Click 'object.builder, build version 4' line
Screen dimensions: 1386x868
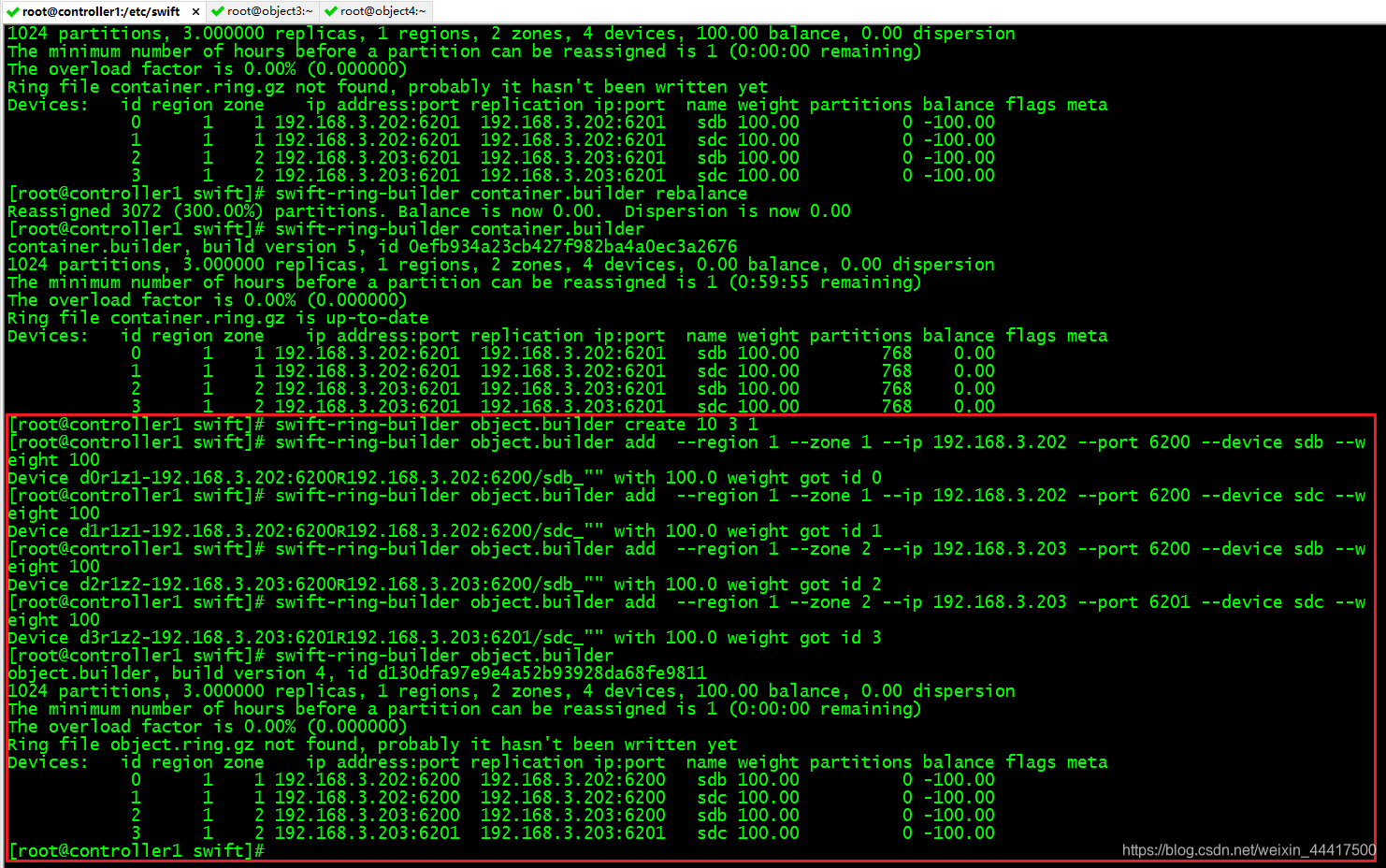(357, 673)
